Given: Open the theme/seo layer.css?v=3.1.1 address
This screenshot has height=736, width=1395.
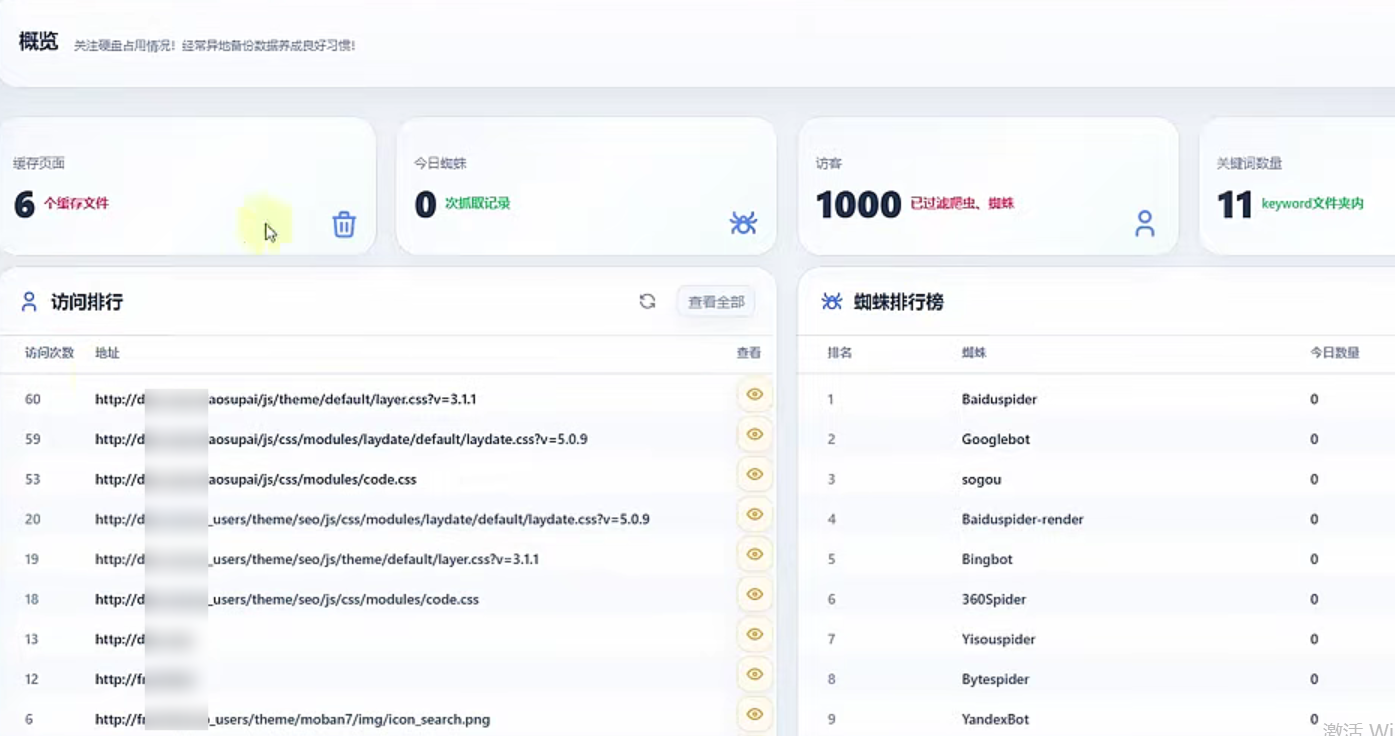Looking at the screenshot, I should [317, 559].
